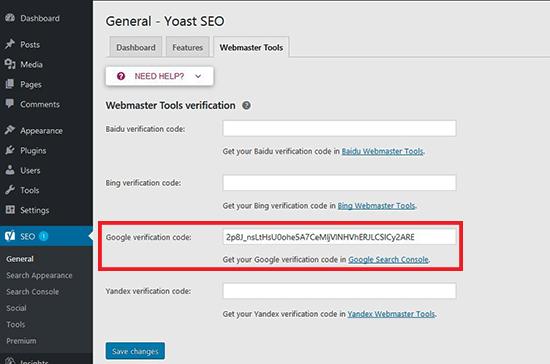Click the Dashboard gauge icon in sidebar
550x364 pixels.
pyautogui.click(x=10, y=18)
